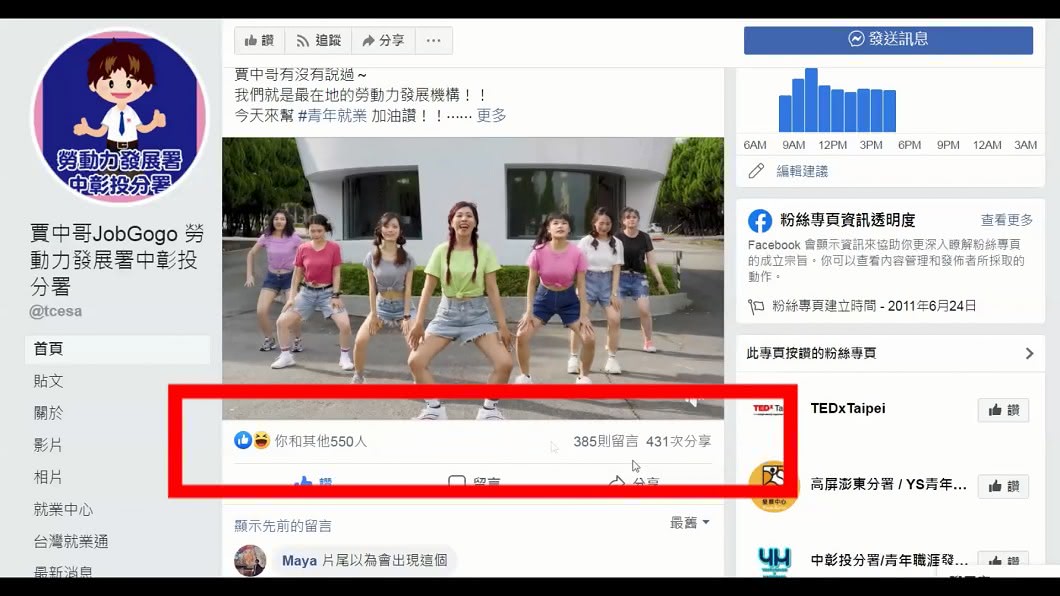Open the 385則留言 comments count
This screenshot has height=596, width=1060.
[606, 441]
